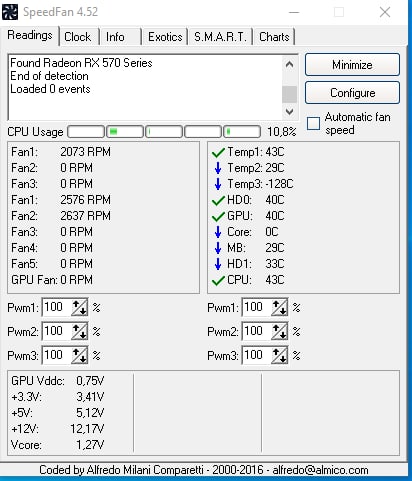Click the '2637 RPM' fan reading
The height and width of the screenshot is (481, 412).
pyautogui.click(x=85, y=216)
